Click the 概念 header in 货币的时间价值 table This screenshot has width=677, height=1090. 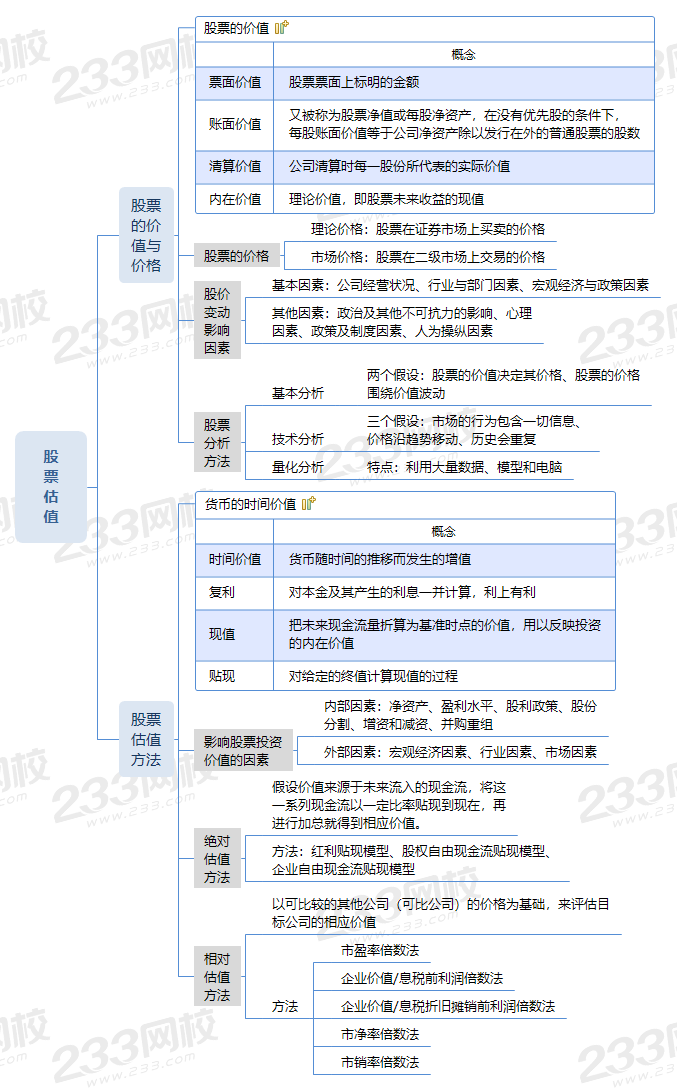pyautogui.click(x=443, y=531)
